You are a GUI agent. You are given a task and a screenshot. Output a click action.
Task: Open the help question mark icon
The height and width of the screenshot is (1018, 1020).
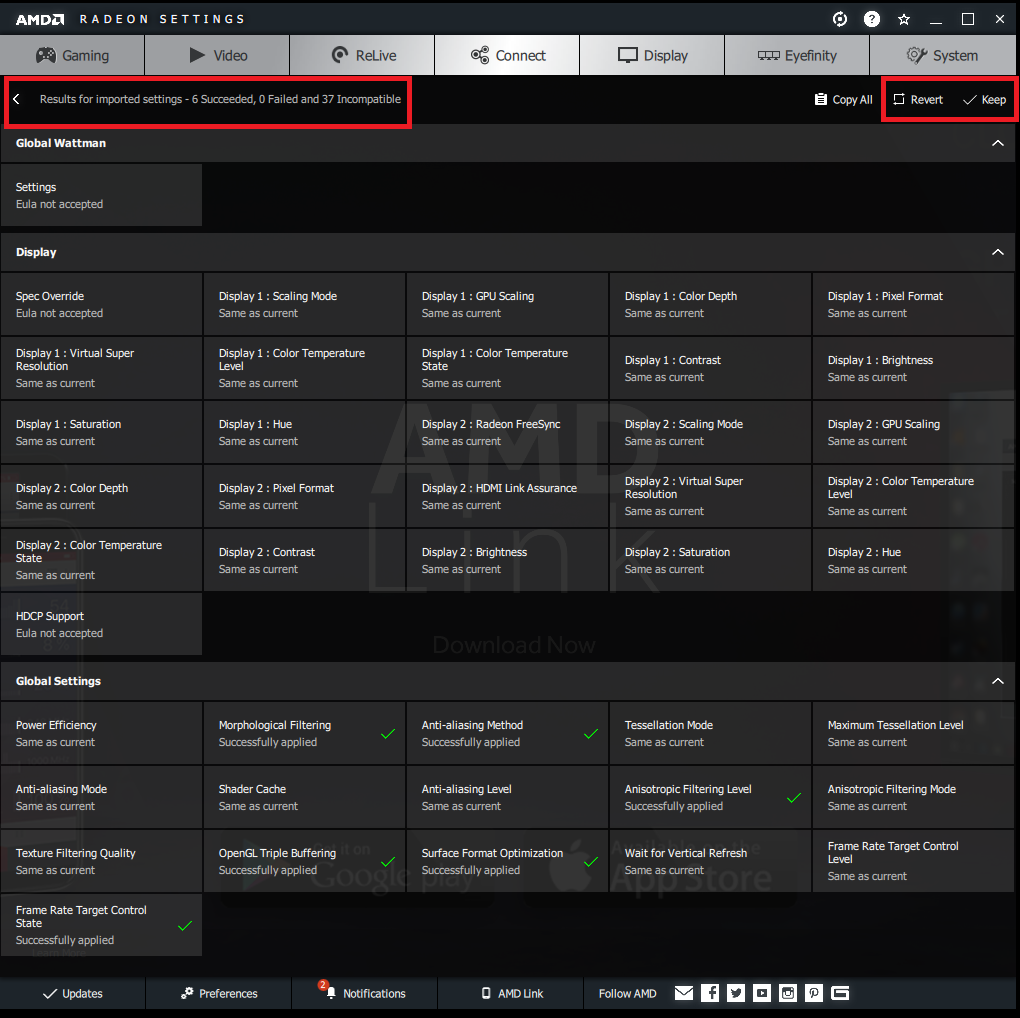(x=872, y=20)
